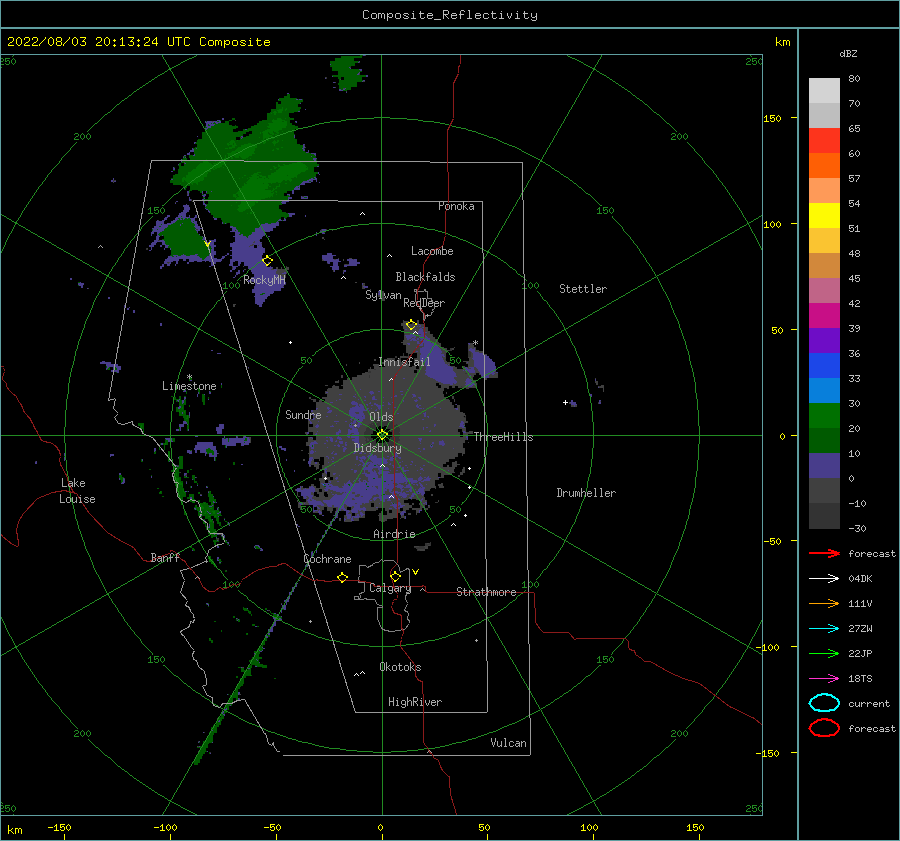Click the green 30 dBZ color swatch
Screen dimensions: 900x841
(824, 416)
